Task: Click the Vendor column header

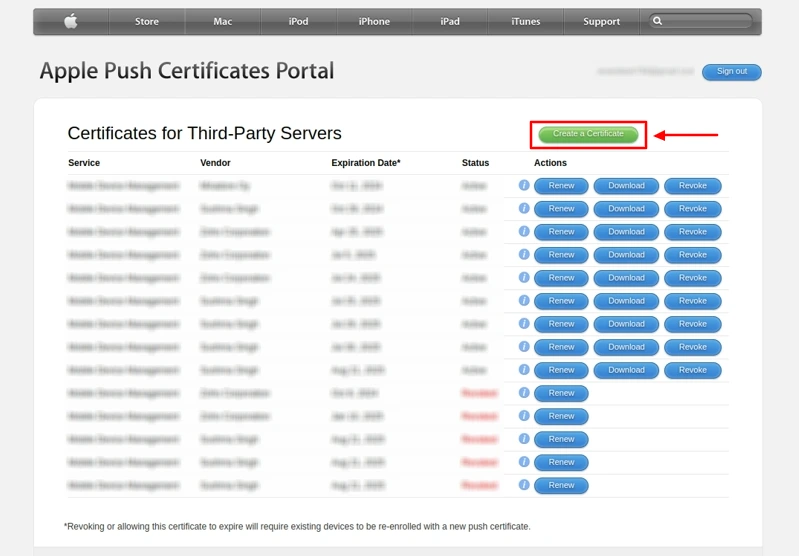Action: click(x=215, y=163)
